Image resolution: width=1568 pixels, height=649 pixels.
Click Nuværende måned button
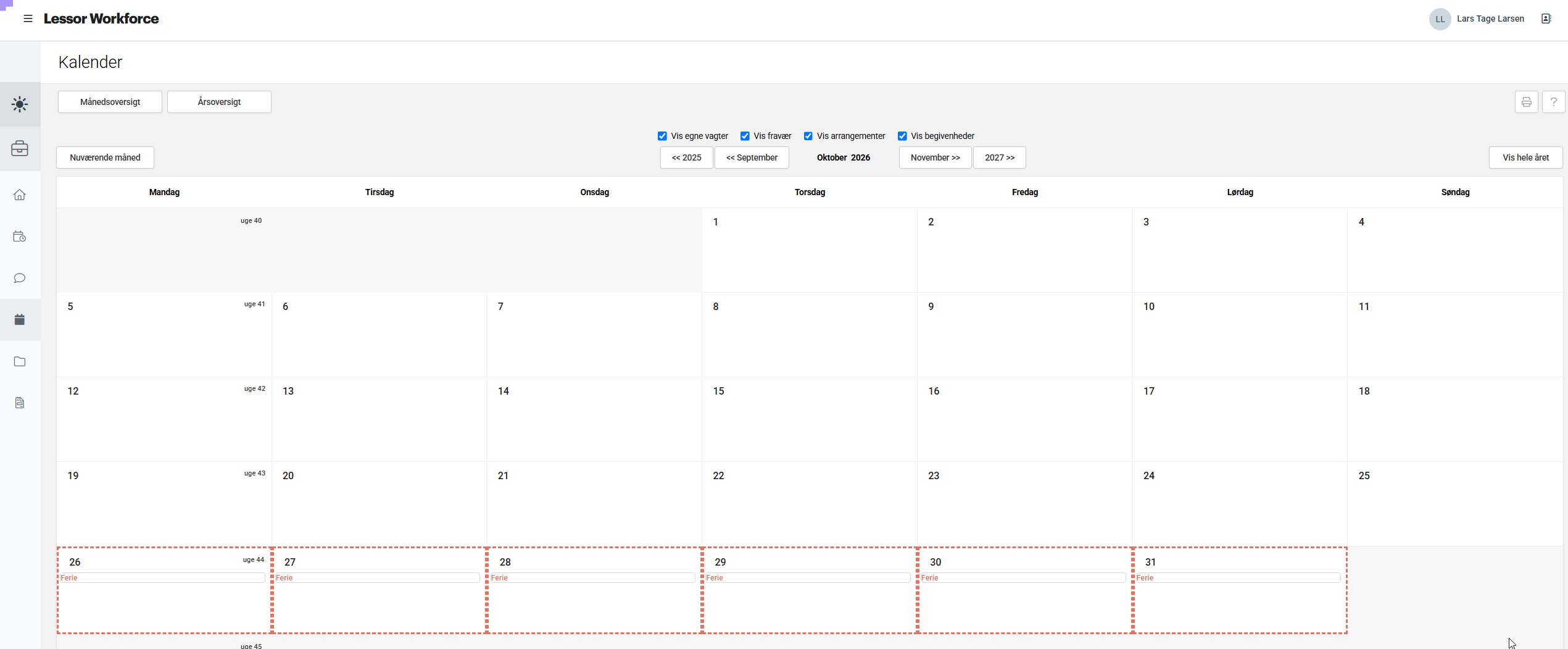tap(105, 157)
